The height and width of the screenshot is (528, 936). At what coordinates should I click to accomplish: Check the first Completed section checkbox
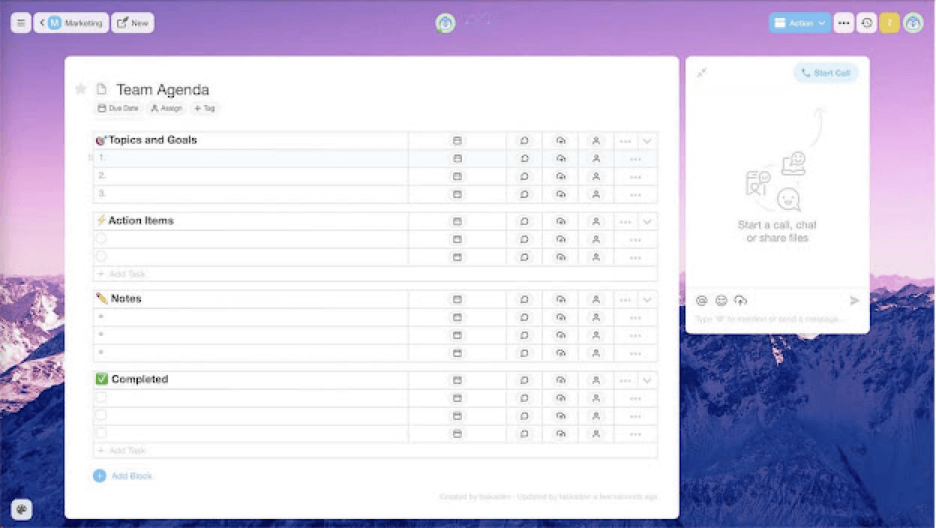click(x=101, y=397)
